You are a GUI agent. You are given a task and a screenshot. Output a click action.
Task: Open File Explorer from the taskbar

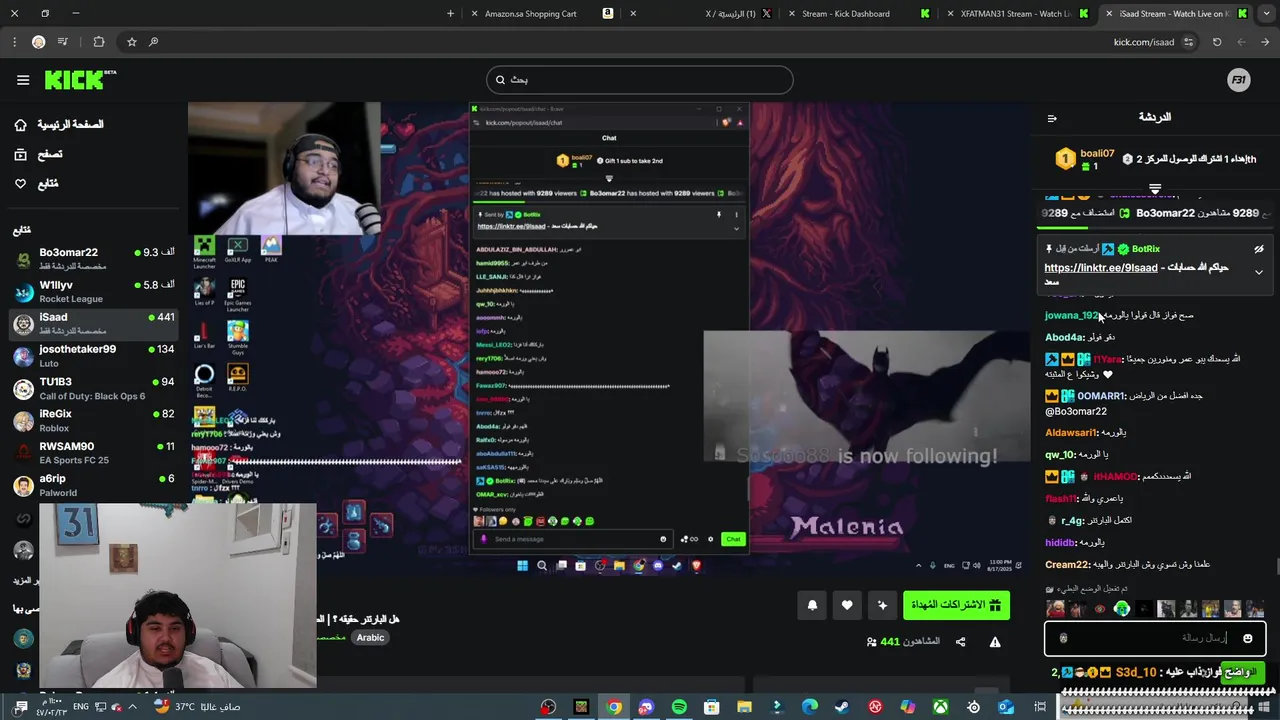[x=744, y=707]
